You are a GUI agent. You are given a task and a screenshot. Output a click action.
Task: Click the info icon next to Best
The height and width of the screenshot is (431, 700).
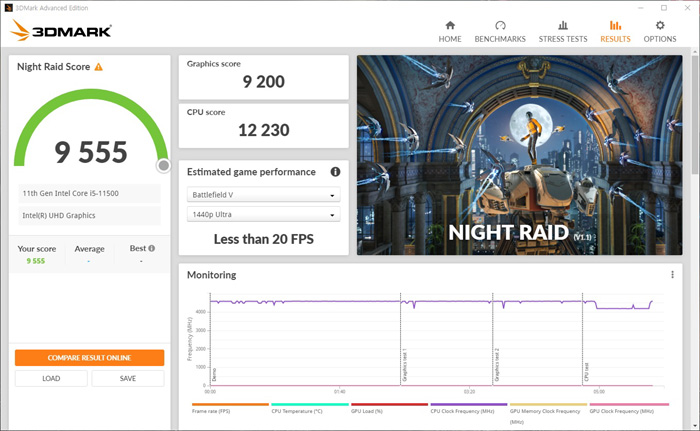tap(152, 248)
